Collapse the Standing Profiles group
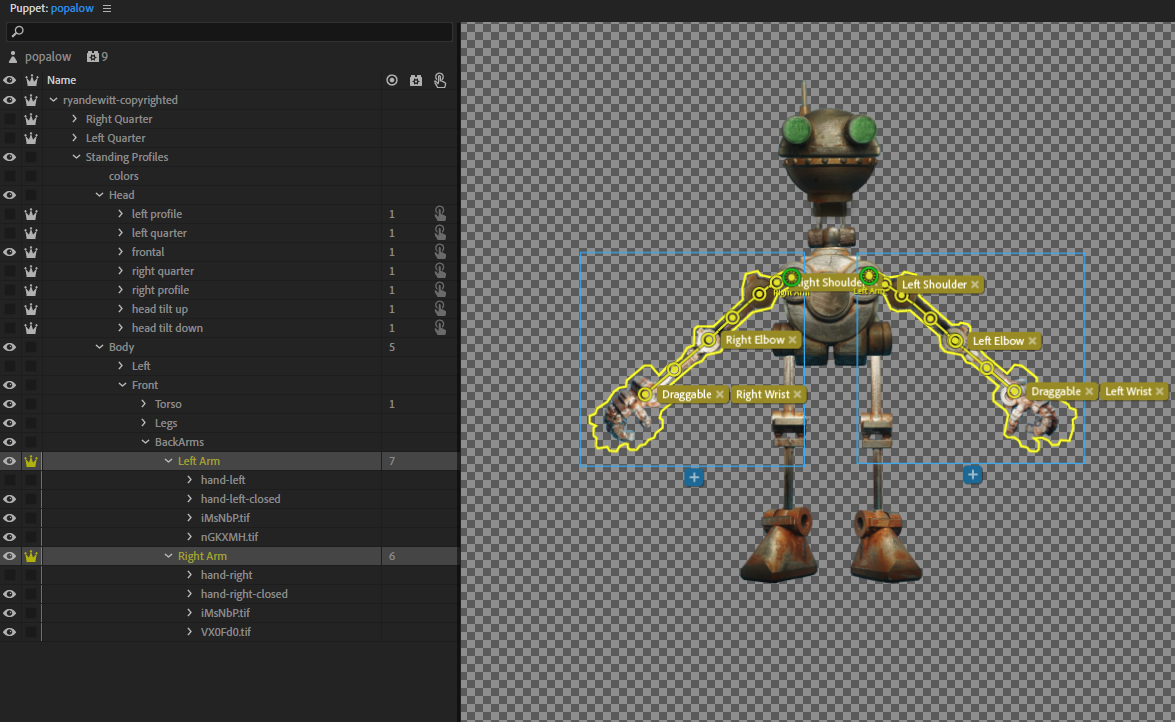Viewport: 1175px width, 722px height. click(74, 156)
